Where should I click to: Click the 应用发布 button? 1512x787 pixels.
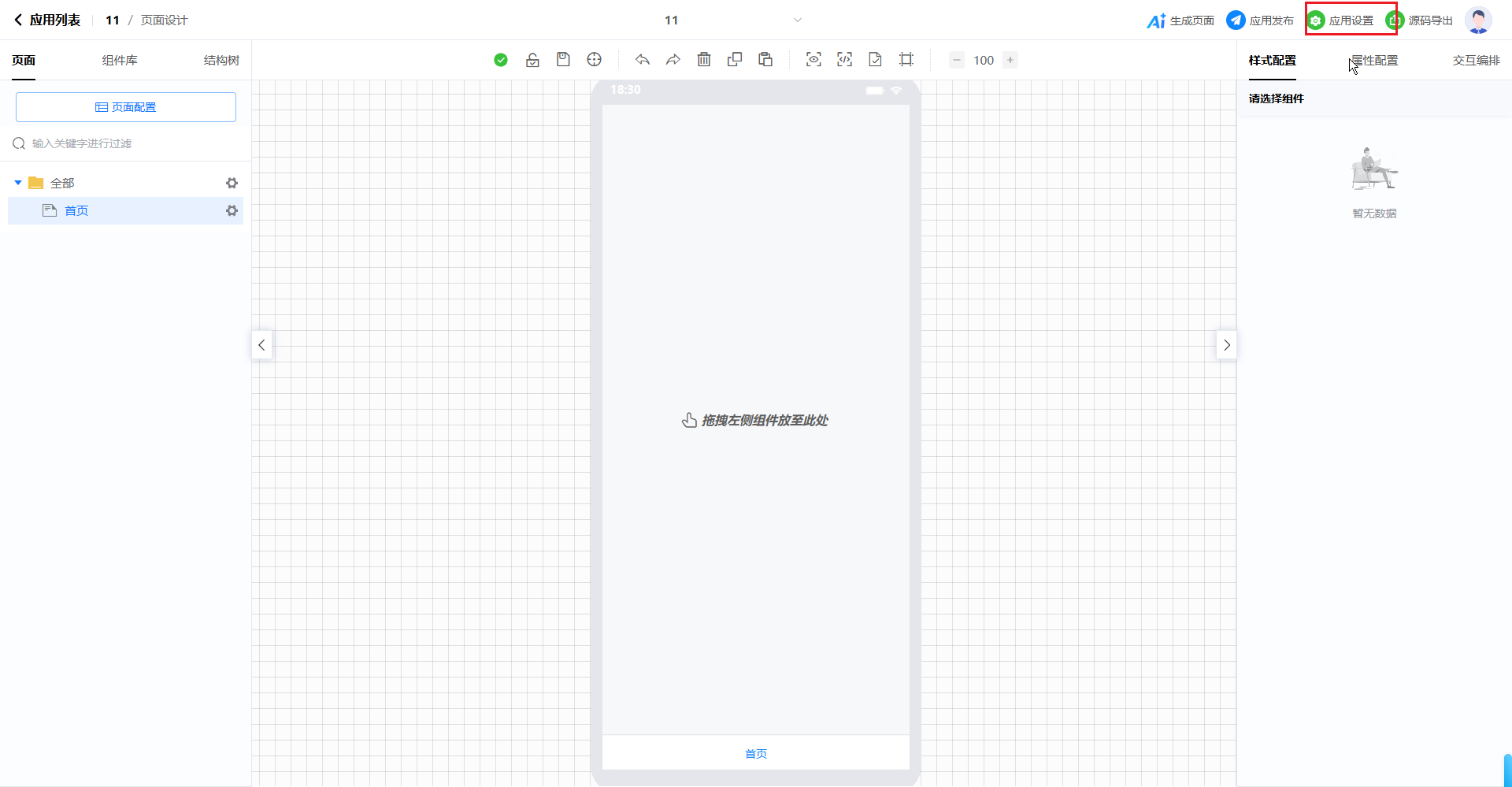[1260, 20]
